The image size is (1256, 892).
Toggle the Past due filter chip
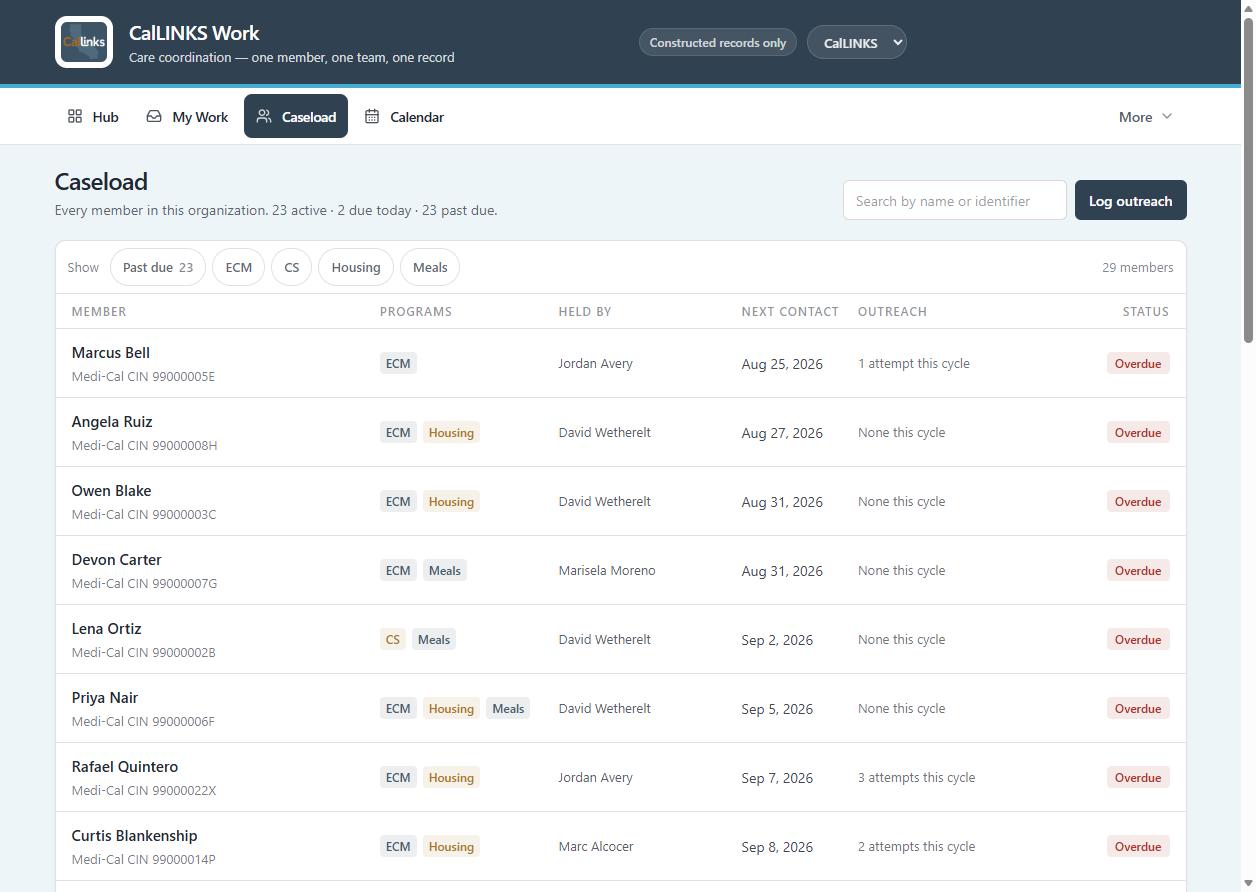click(x=158, y=267)
